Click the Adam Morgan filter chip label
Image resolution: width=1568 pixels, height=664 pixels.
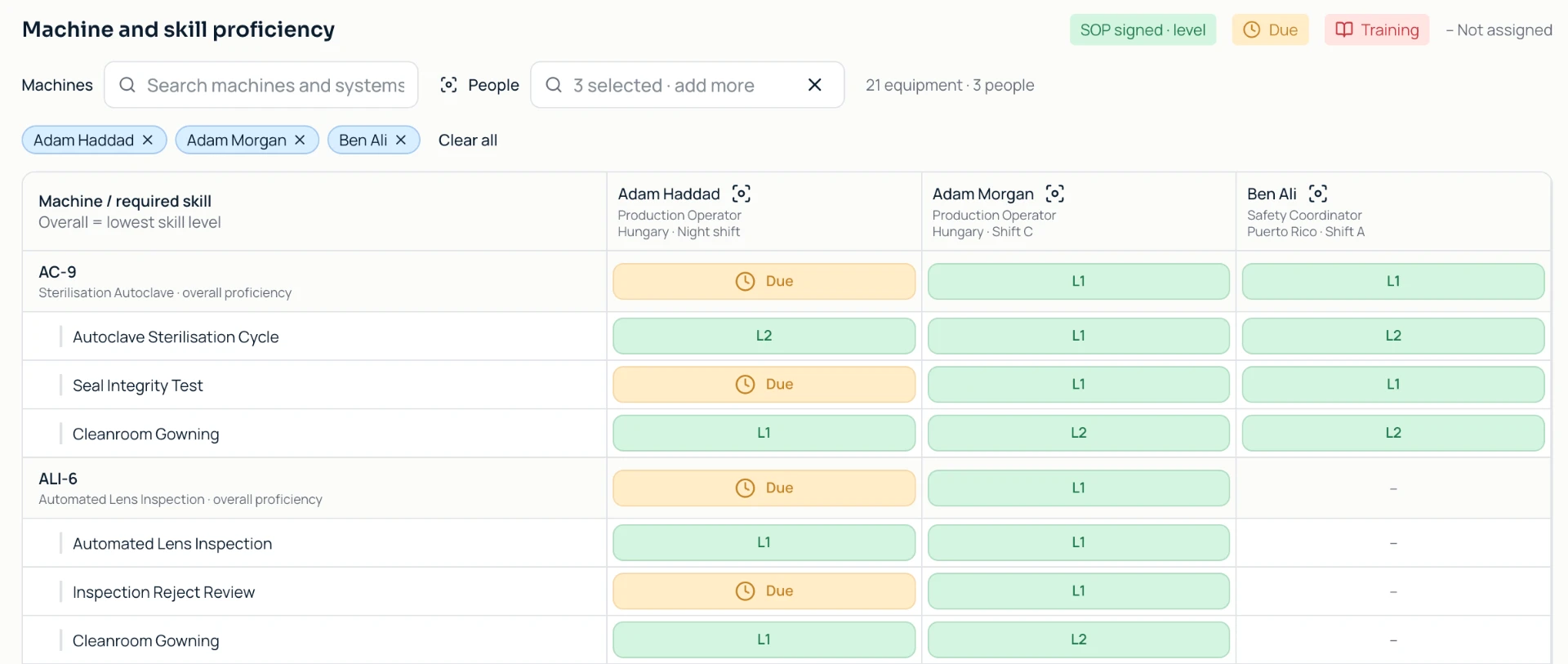pos(236,140)
